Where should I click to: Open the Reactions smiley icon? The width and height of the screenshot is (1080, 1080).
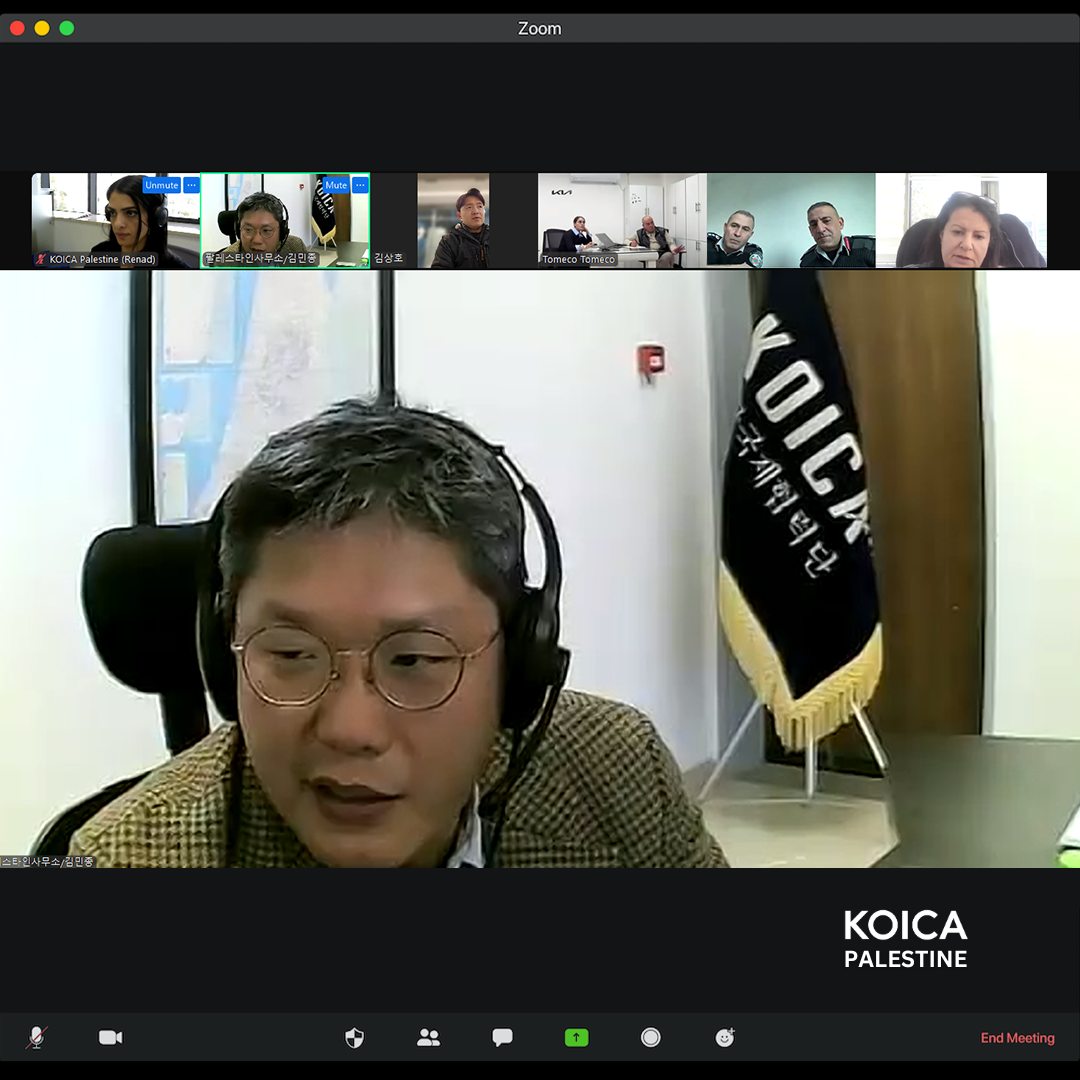click(x=725, y=1037)
